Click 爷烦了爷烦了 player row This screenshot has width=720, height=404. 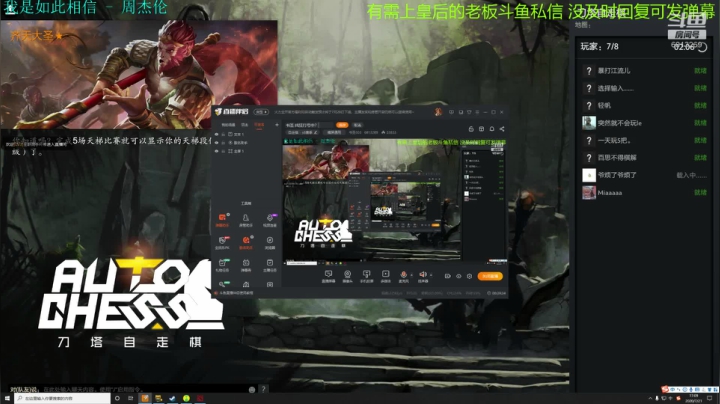[x=644, y=175]
